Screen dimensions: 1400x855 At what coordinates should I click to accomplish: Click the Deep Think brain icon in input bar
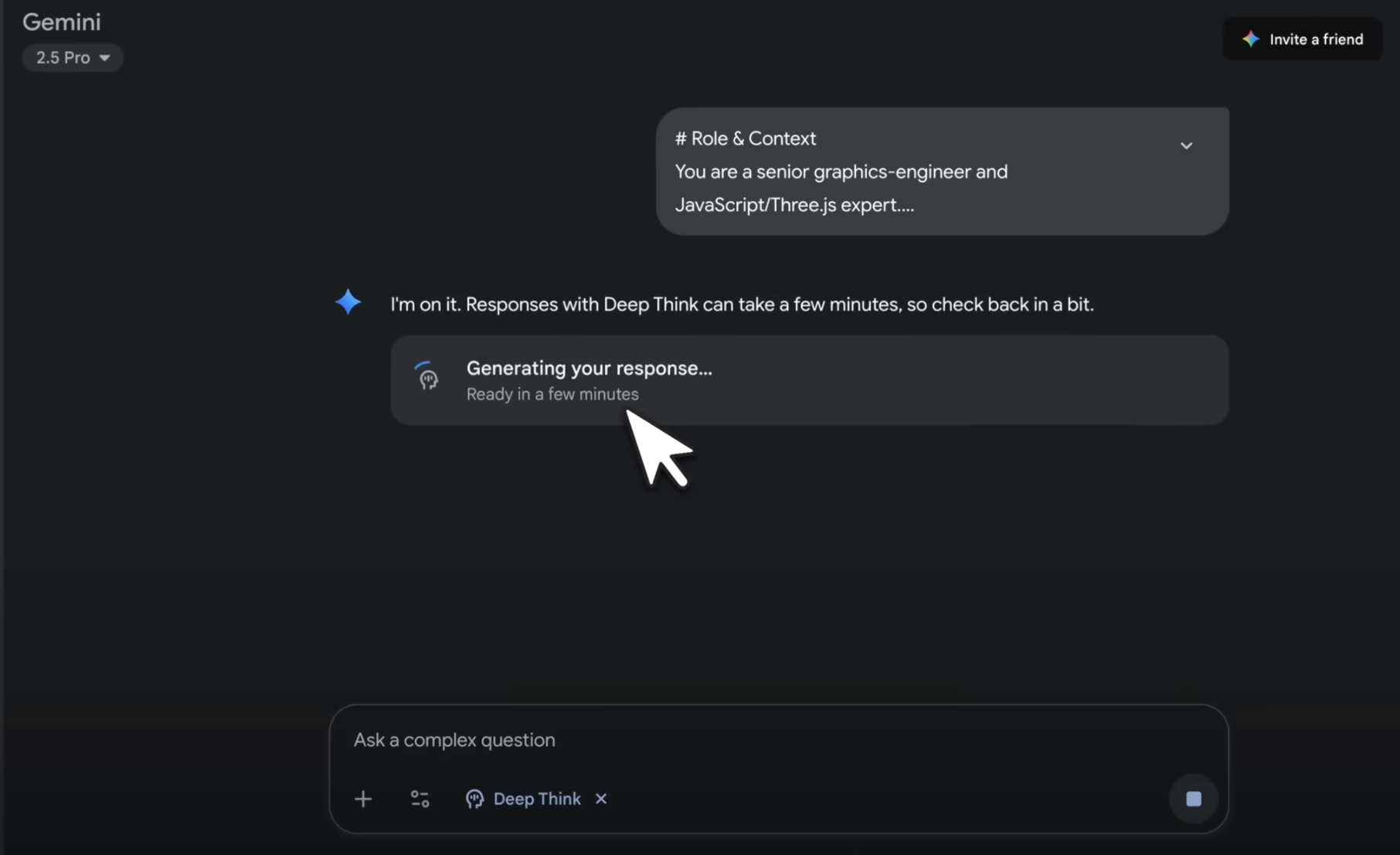[x=474, y=799]
